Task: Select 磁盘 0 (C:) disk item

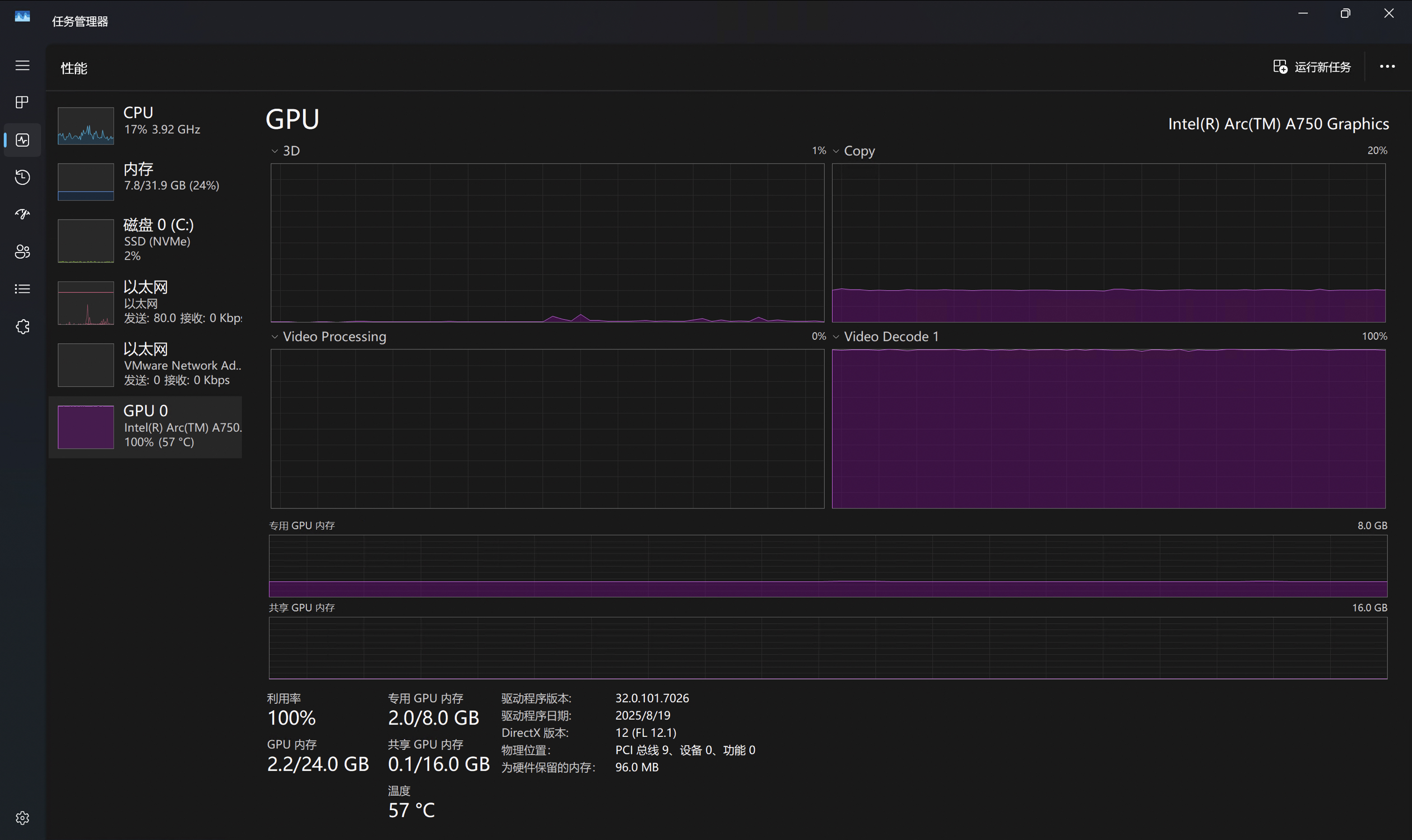Action: tap(147, 240)
